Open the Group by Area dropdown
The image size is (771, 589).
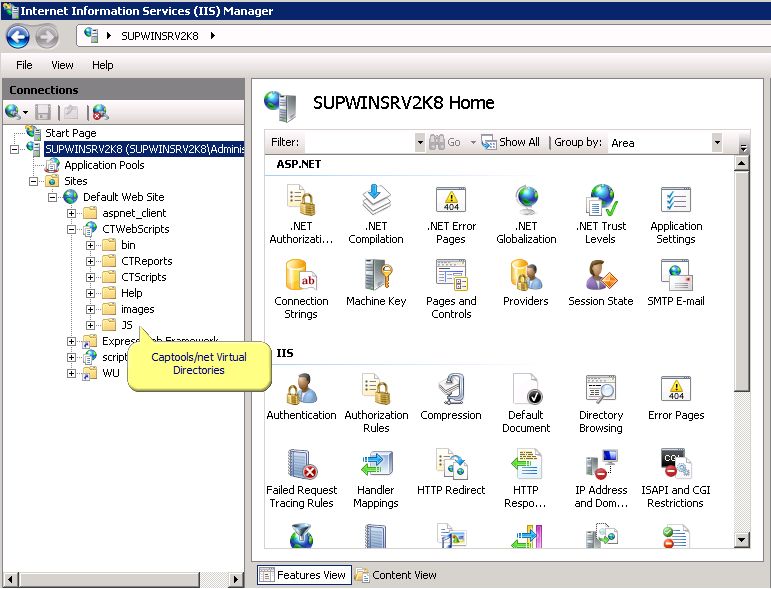click(717, 143)
